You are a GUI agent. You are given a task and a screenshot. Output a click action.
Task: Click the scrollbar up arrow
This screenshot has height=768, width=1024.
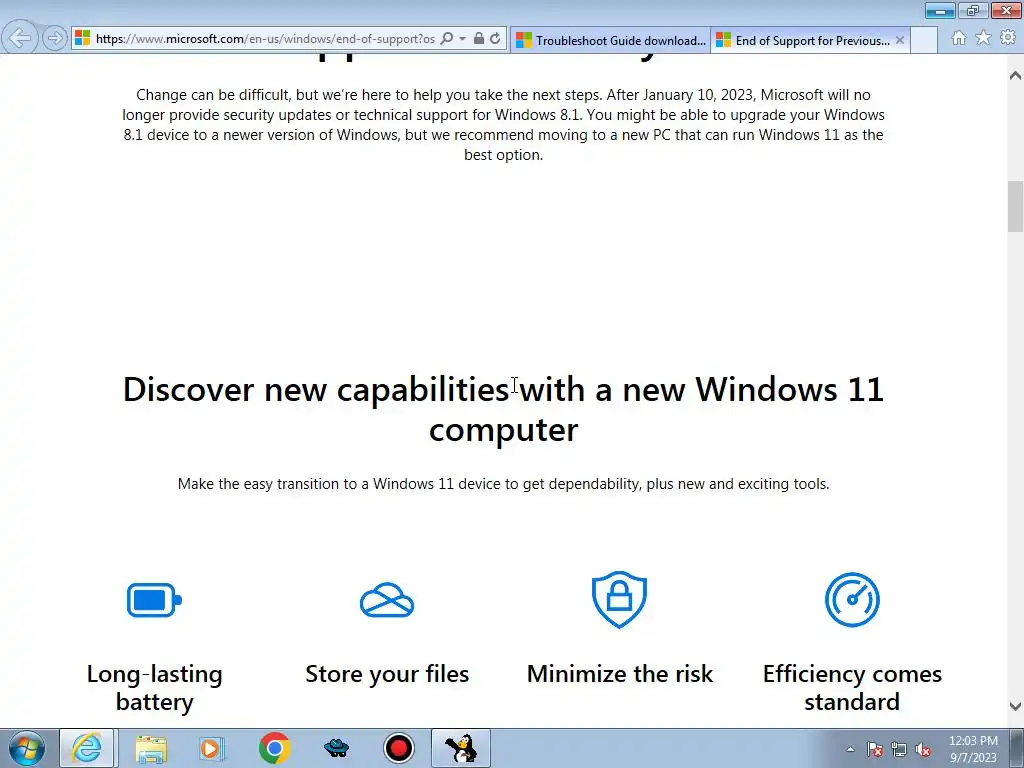[x=1015, y=75]
